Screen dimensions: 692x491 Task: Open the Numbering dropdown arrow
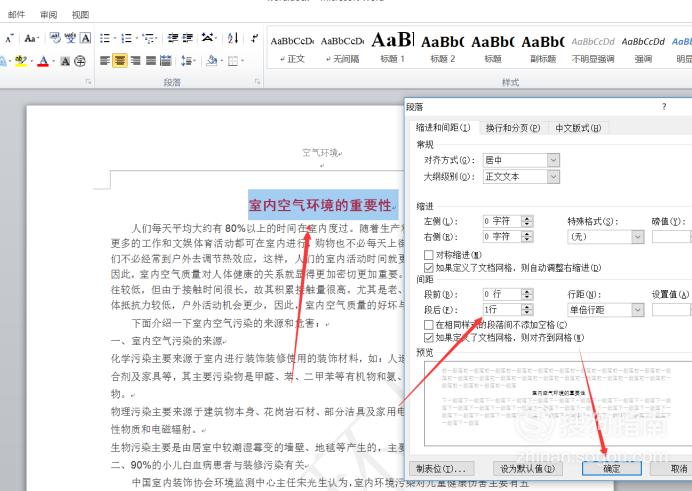137,39
